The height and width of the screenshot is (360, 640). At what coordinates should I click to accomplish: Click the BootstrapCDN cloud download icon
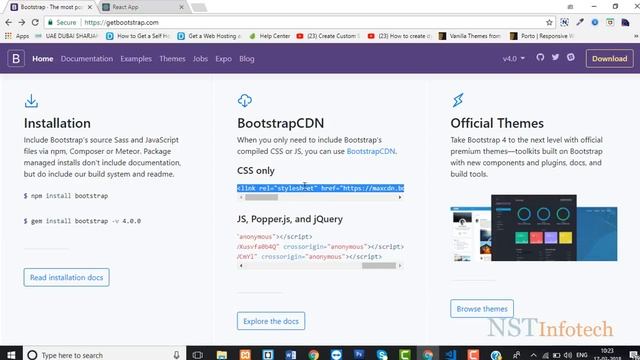tap(244, 100)
